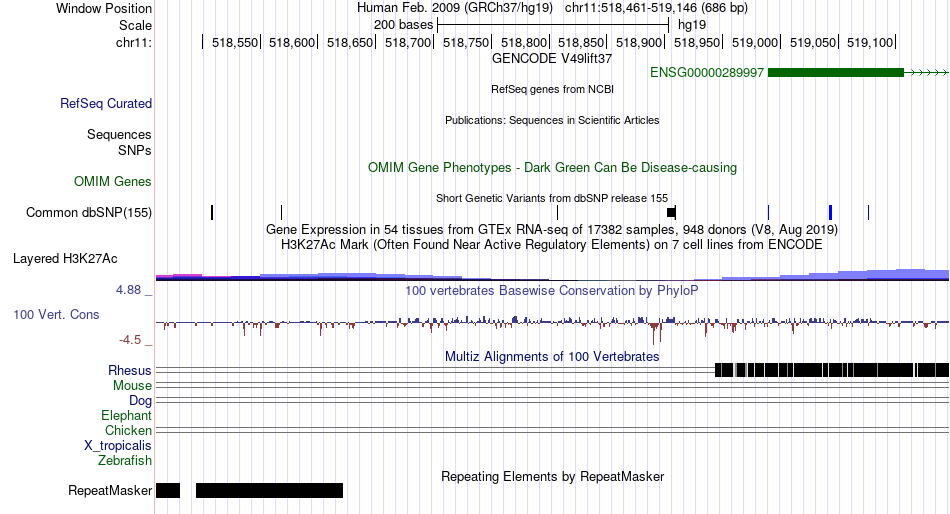This screenshot has height=514, width=950.
Task: Open GENCODE V49lift37 track title
Action: pos(552,59)
